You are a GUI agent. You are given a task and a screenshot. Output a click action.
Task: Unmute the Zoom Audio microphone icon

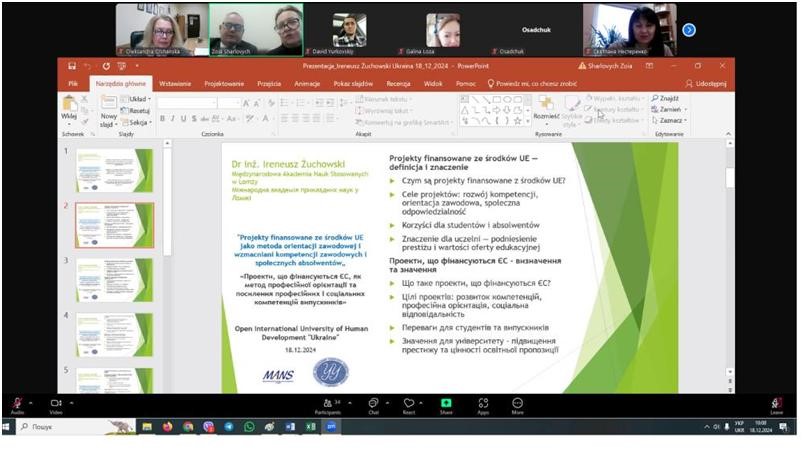point(17,402)
